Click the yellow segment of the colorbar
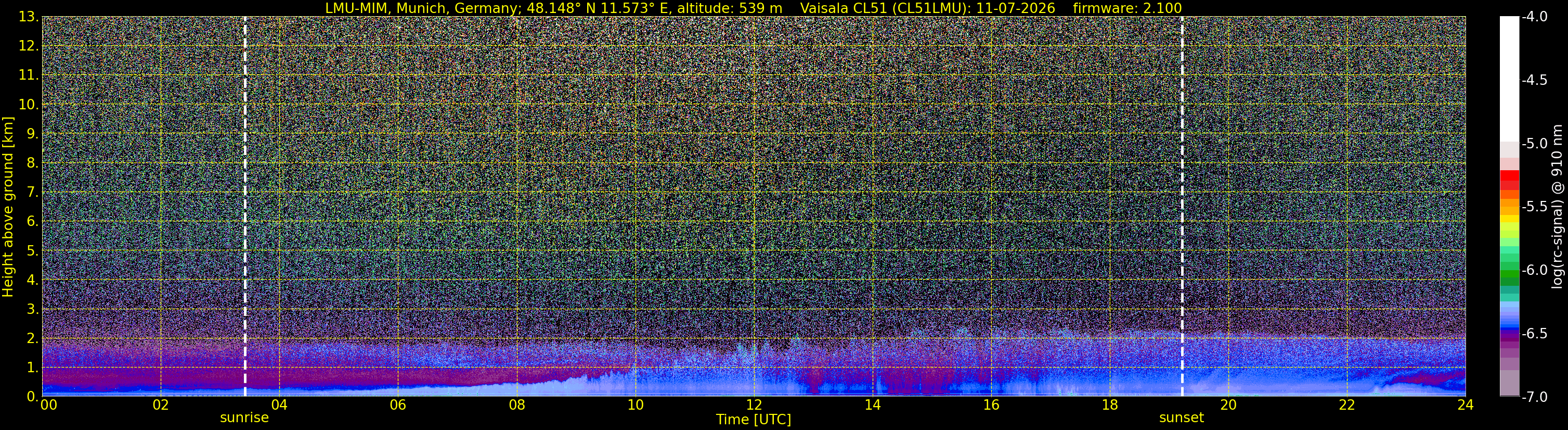 point(1510,218)
